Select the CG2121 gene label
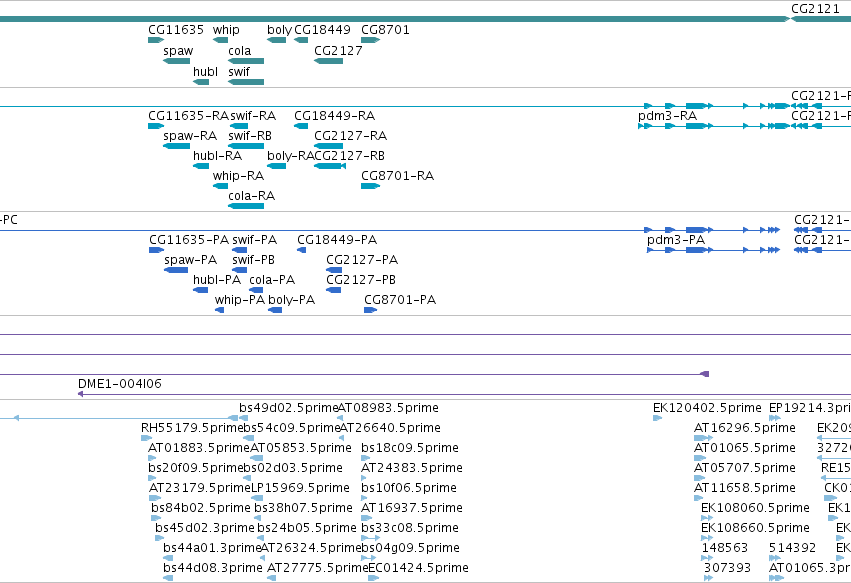The width and height of the screenshot is (851, 583). 815,9
